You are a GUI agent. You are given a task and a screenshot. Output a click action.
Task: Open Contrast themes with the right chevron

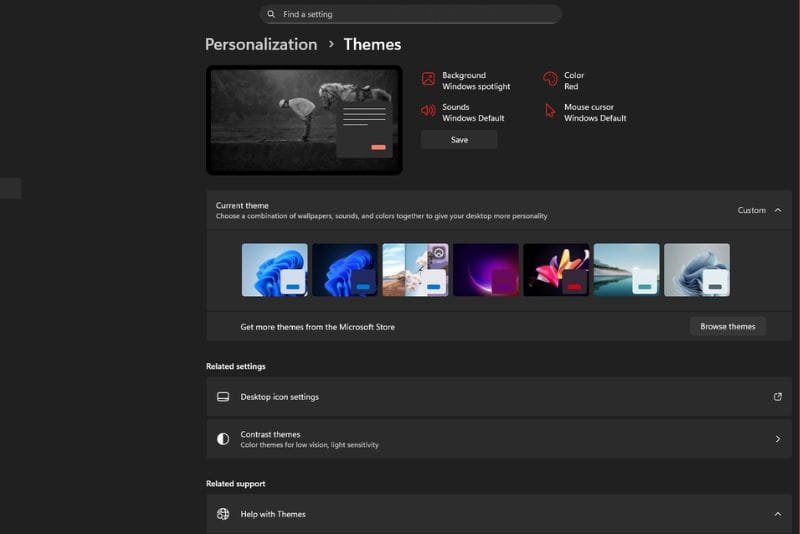tap(778, 439)
